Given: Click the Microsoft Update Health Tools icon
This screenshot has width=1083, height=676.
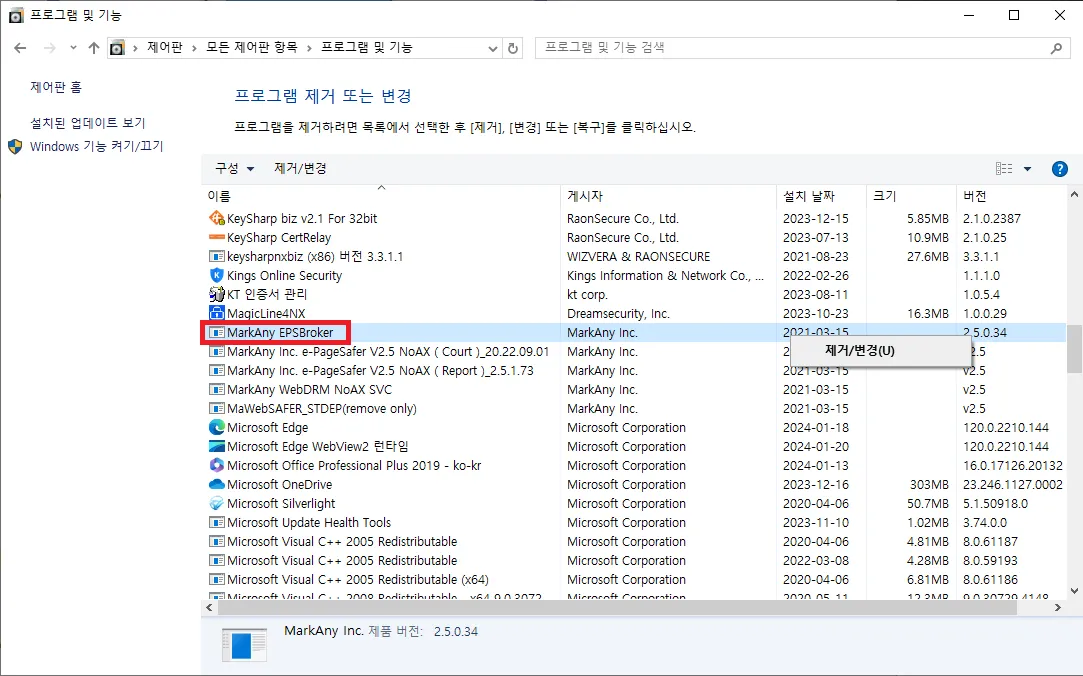Looking at the screenshot, I should pyautogui.click(x=216, y=523).
